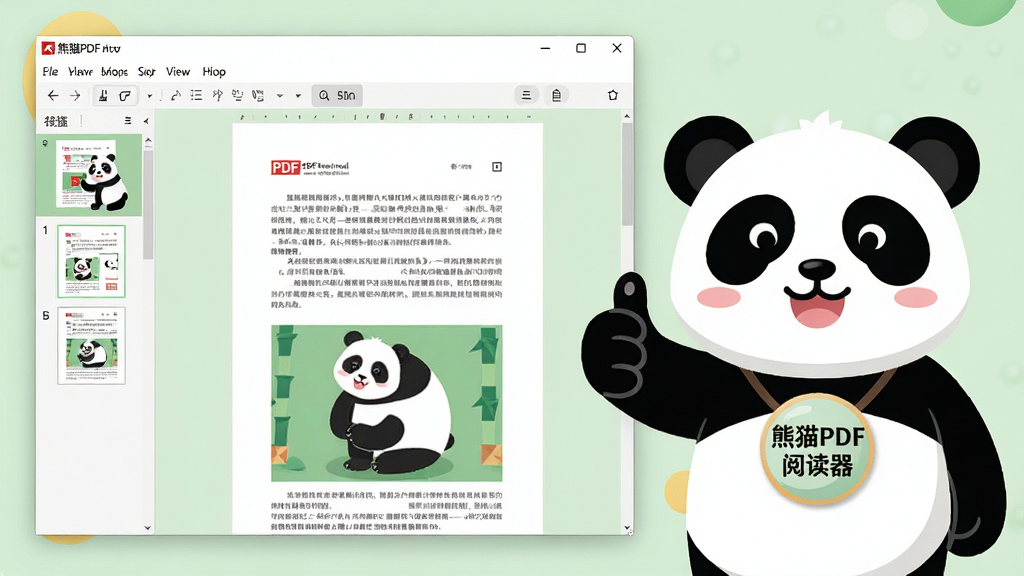Click the small icon beside the first thumbnail

45,143
